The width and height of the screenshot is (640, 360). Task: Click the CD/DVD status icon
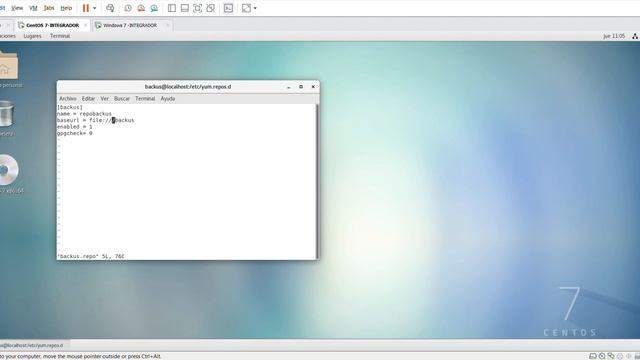coord(602,356)
